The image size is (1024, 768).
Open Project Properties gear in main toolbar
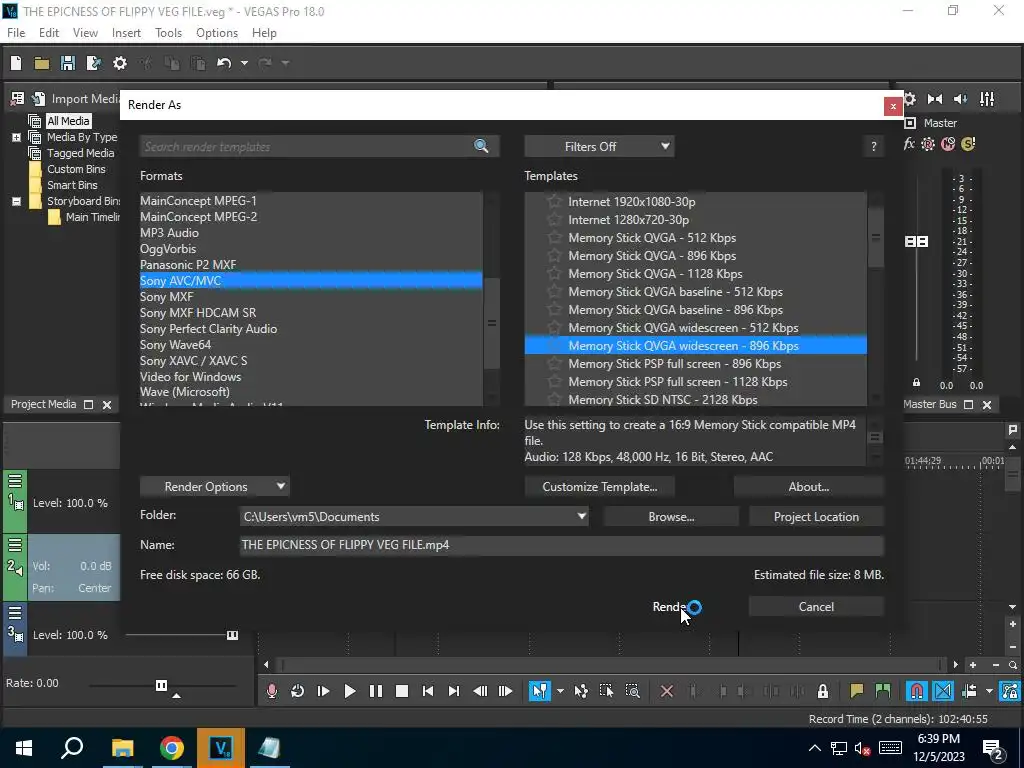tap(120, 63)
